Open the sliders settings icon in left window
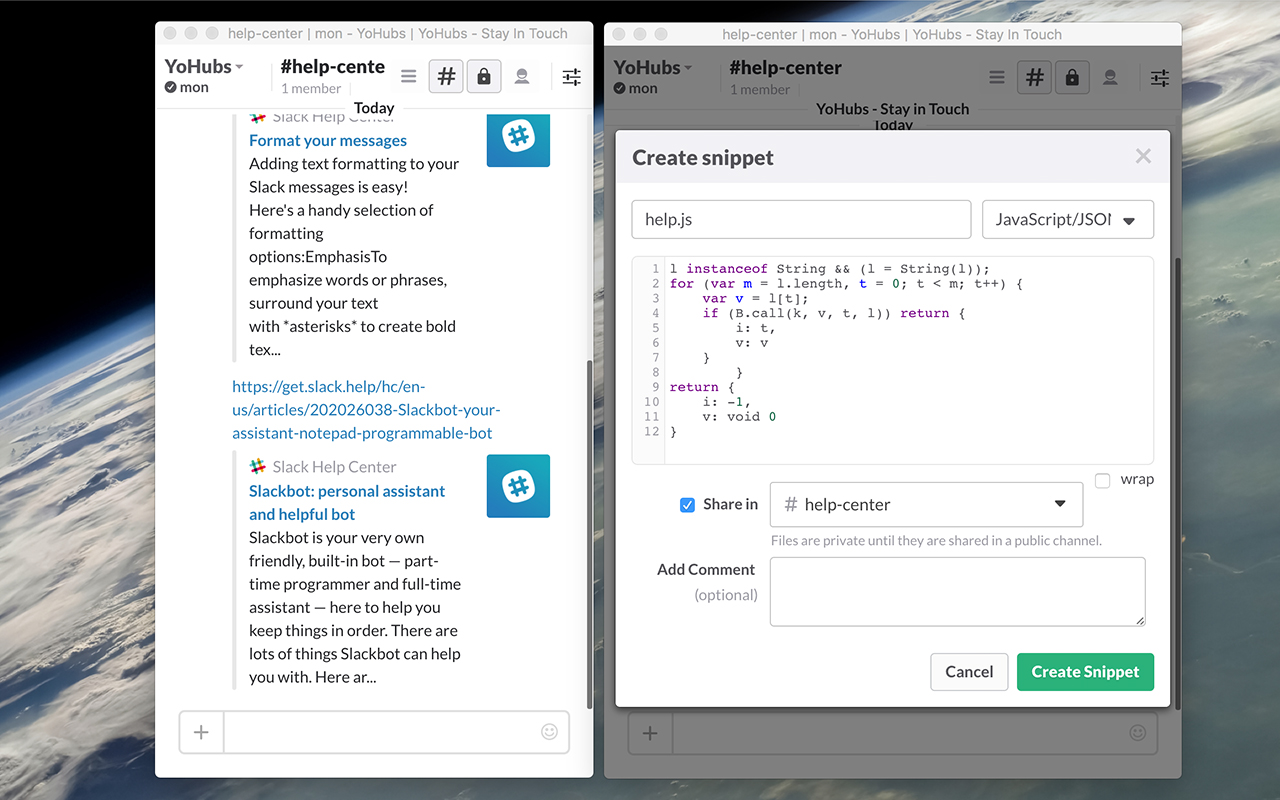This screenshot has height=800, width=1280. pyautogui.click(x=571, y=76)
